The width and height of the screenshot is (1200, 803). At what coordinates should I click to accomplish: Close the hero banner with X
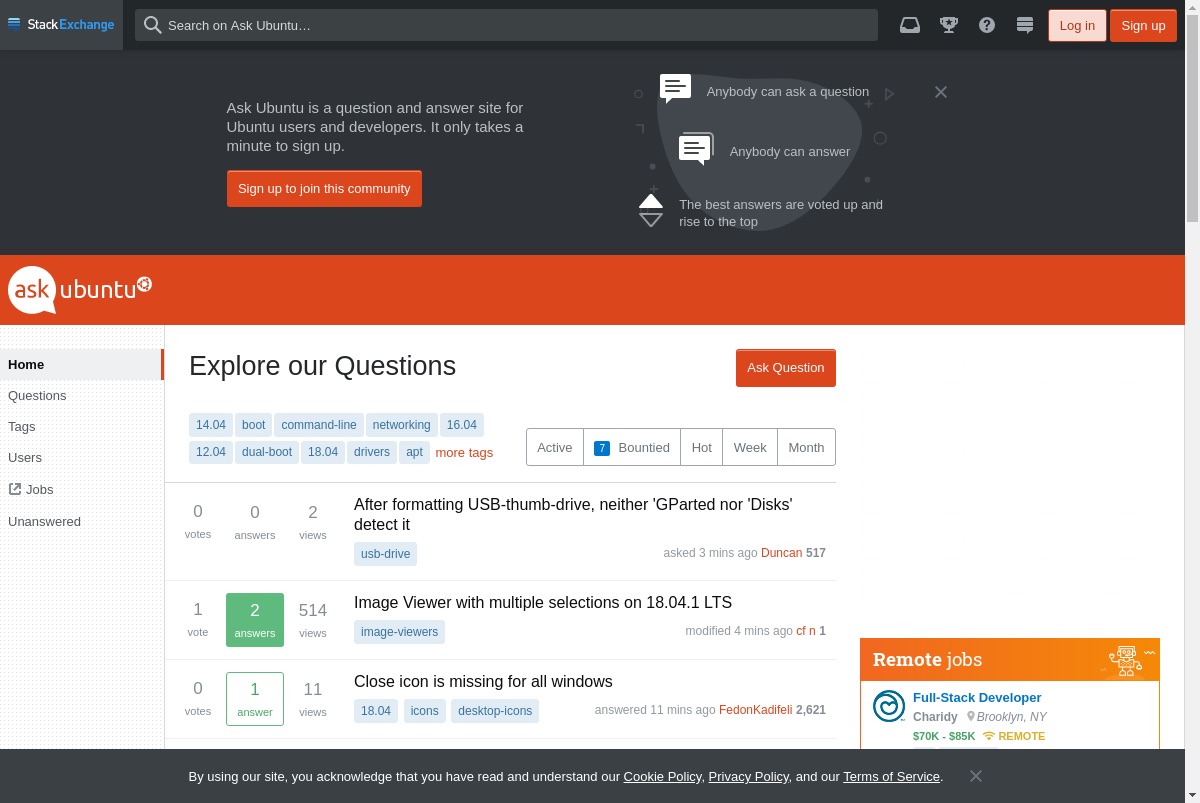click(x=941, y=92)
